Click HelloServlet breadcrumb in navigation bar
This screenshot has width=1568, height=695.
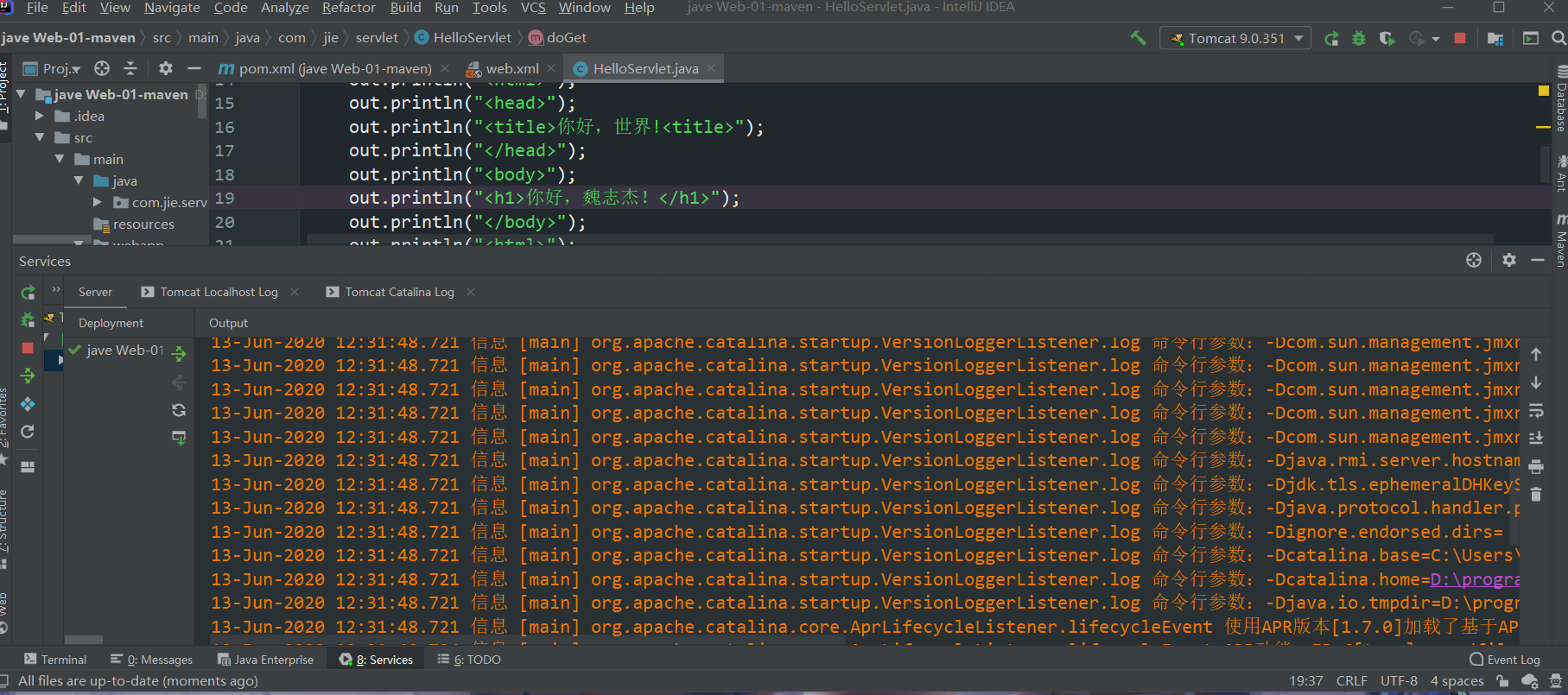point(463,38)
